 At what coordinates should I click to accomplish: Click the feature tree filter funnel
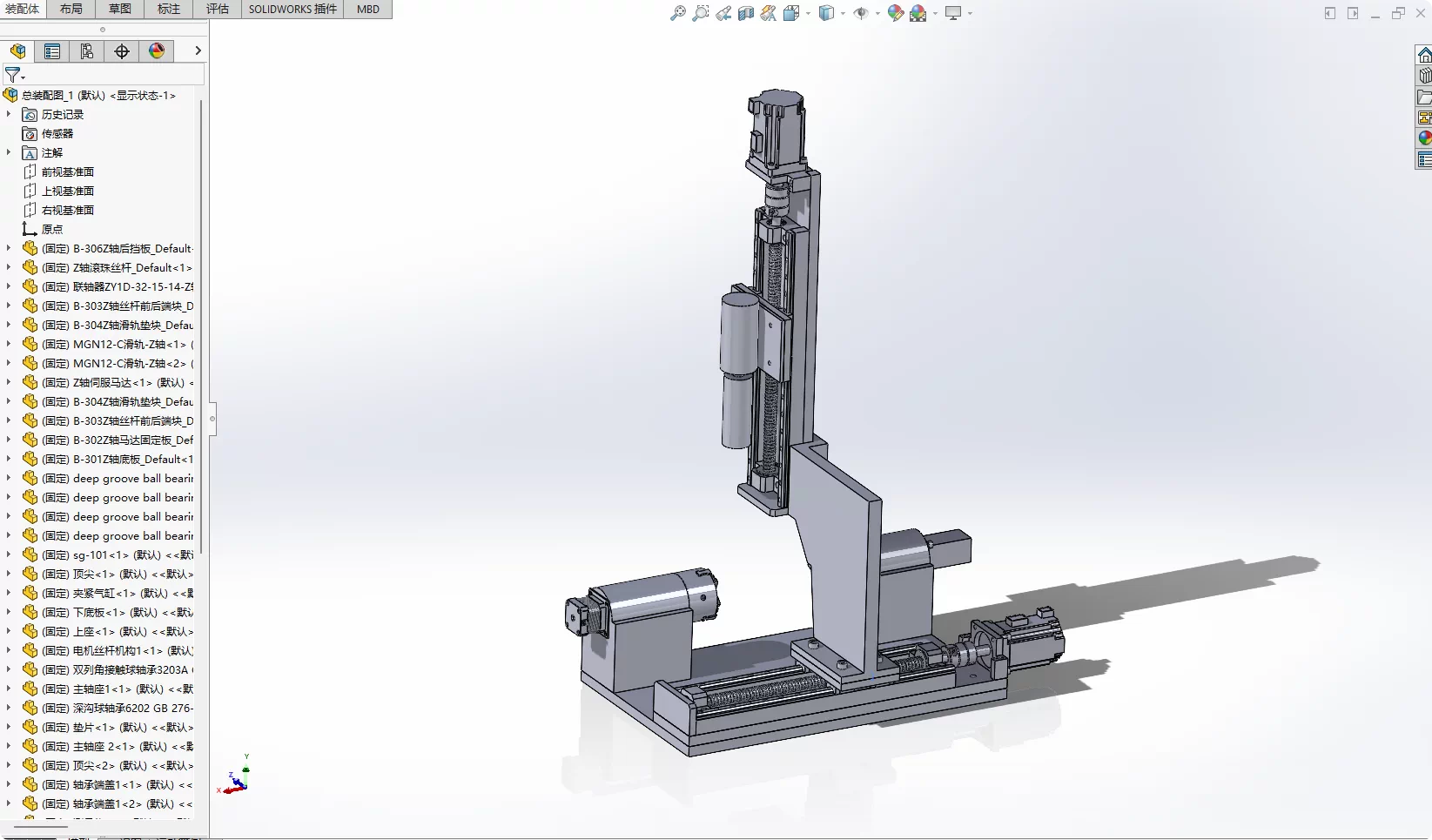[13, 75]
